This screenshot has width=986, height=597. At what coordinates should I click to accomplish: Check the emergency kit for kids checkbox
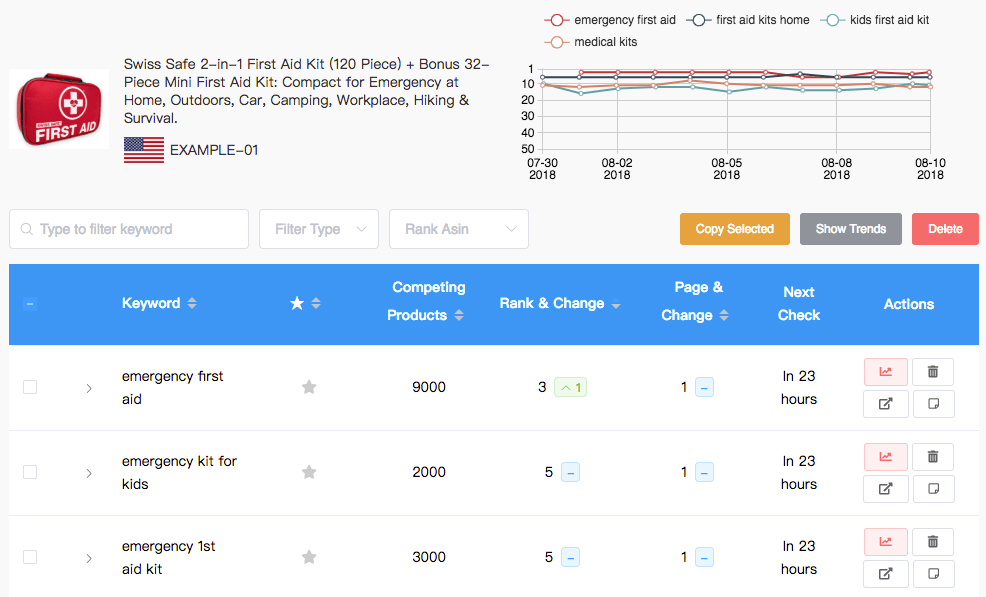[x=30, y=472]
